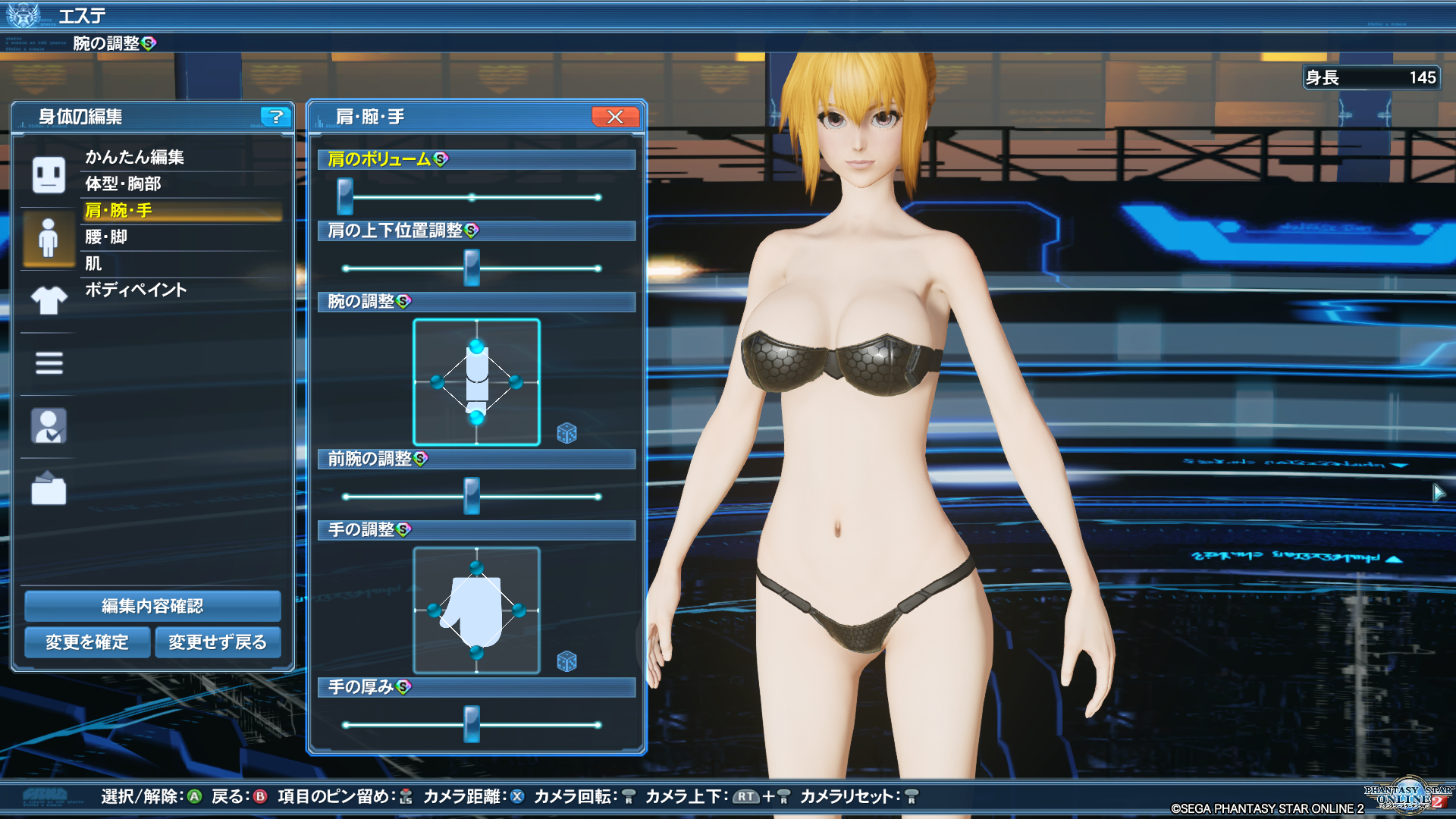Click the 肩のボリューム slider handle
Image resolution: width=1456 pixels, height=819 pixels.
click(x=345, y=197)
